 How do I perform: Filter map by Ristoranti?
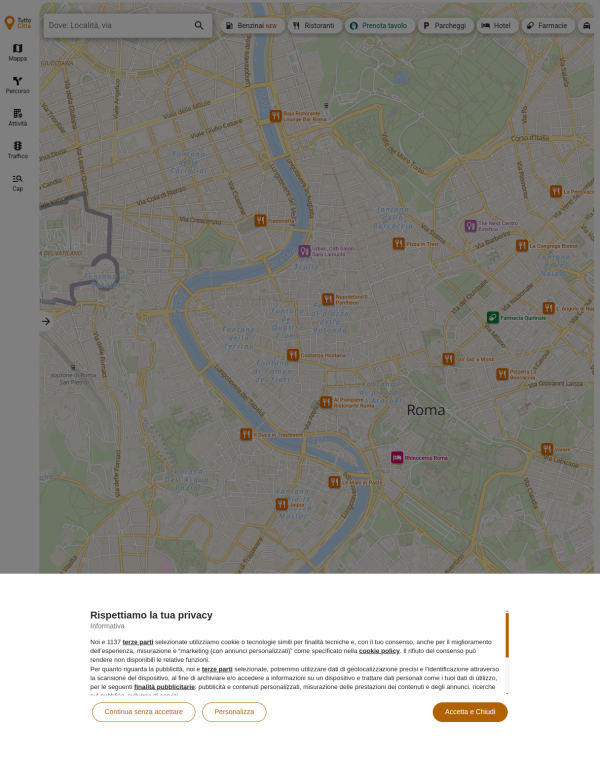pos(314,25)
